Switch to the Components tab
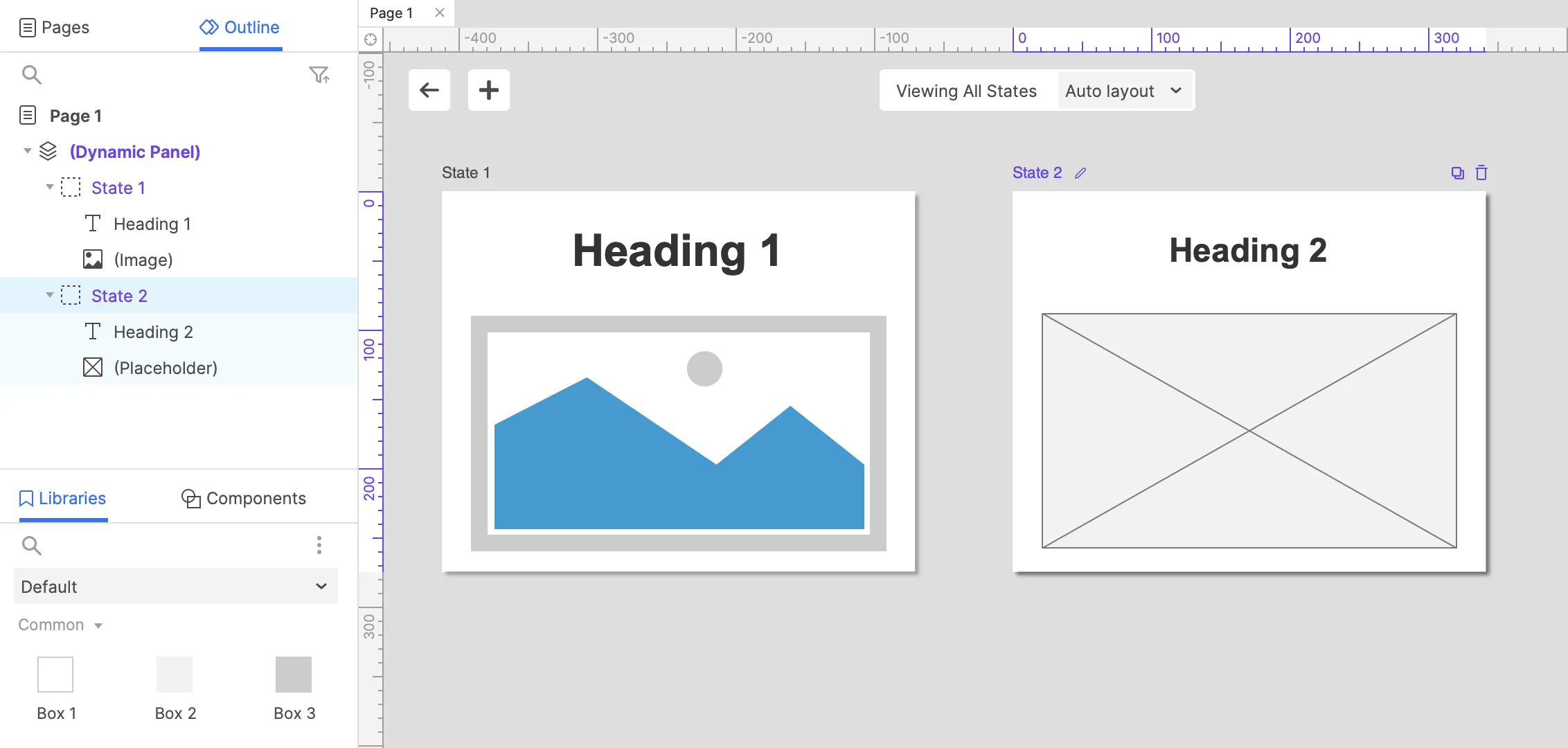Screen dimensions: 1568x748 (244, 498)
